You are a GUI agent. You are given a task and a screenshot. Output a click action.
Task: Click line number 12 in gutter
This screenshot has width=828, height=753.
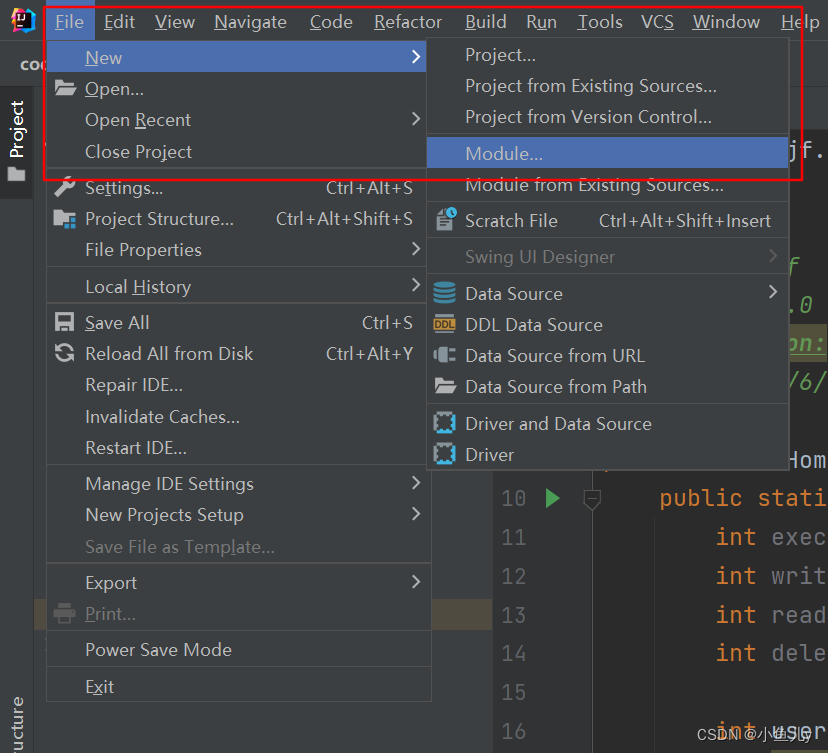click(514, 576)
